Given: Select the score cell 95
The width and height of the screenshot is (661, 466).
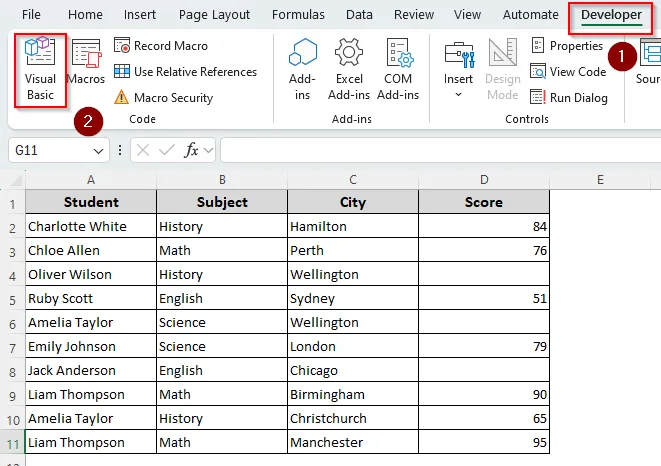Looking at the screenshot, I should 484,442.
